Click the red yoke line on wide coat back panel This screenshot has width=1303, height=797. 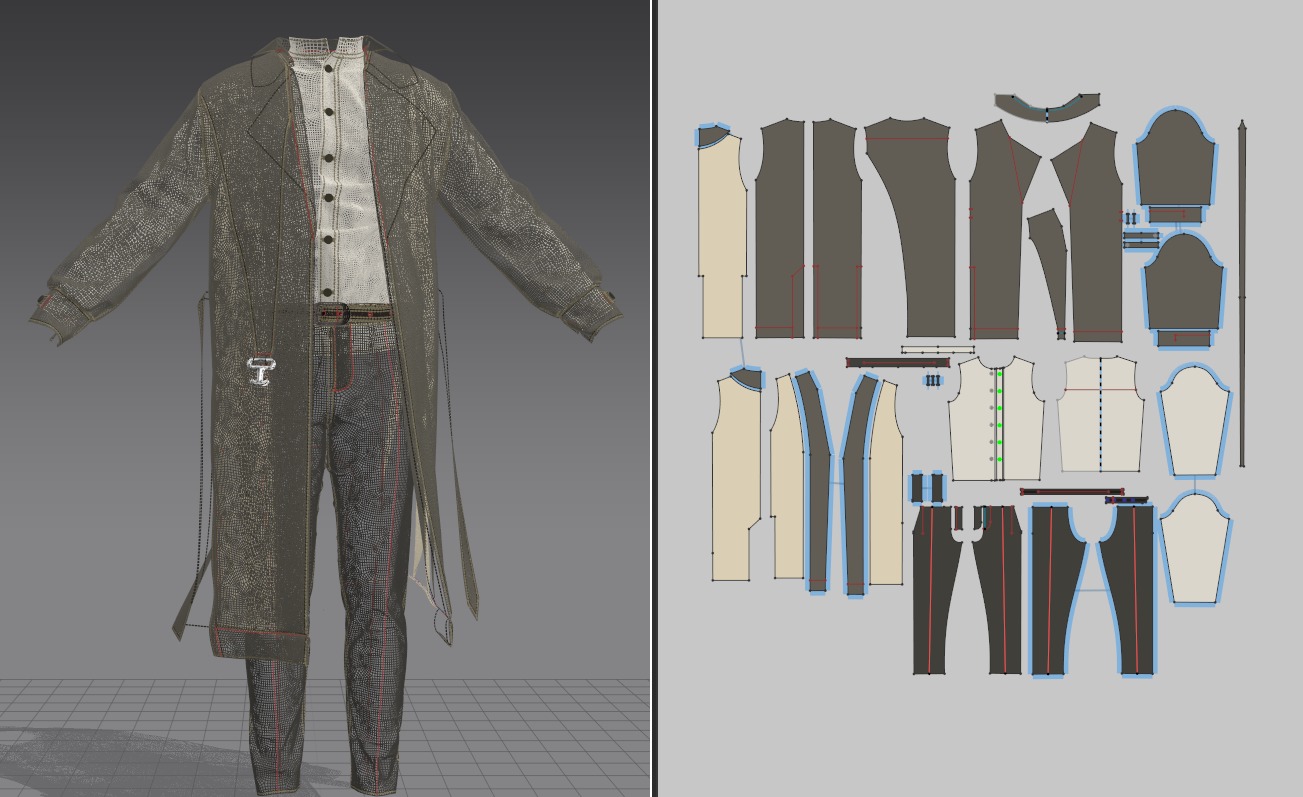pyautogui.click(x=907, y=138)
